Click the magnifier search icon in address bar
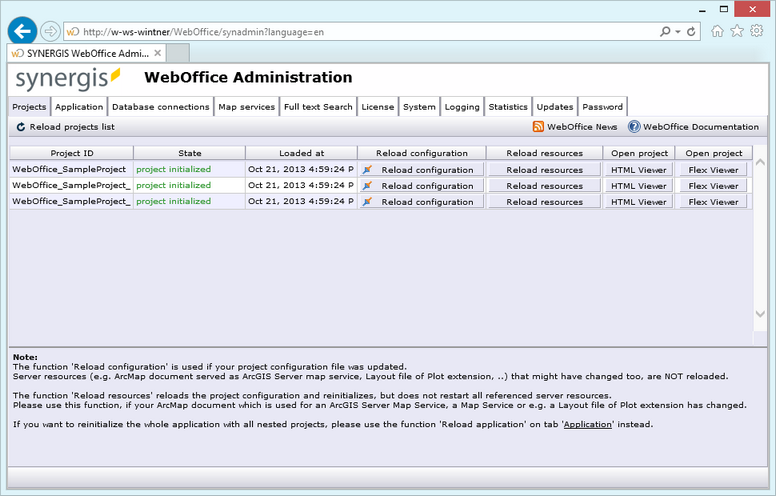 [665, 32]
